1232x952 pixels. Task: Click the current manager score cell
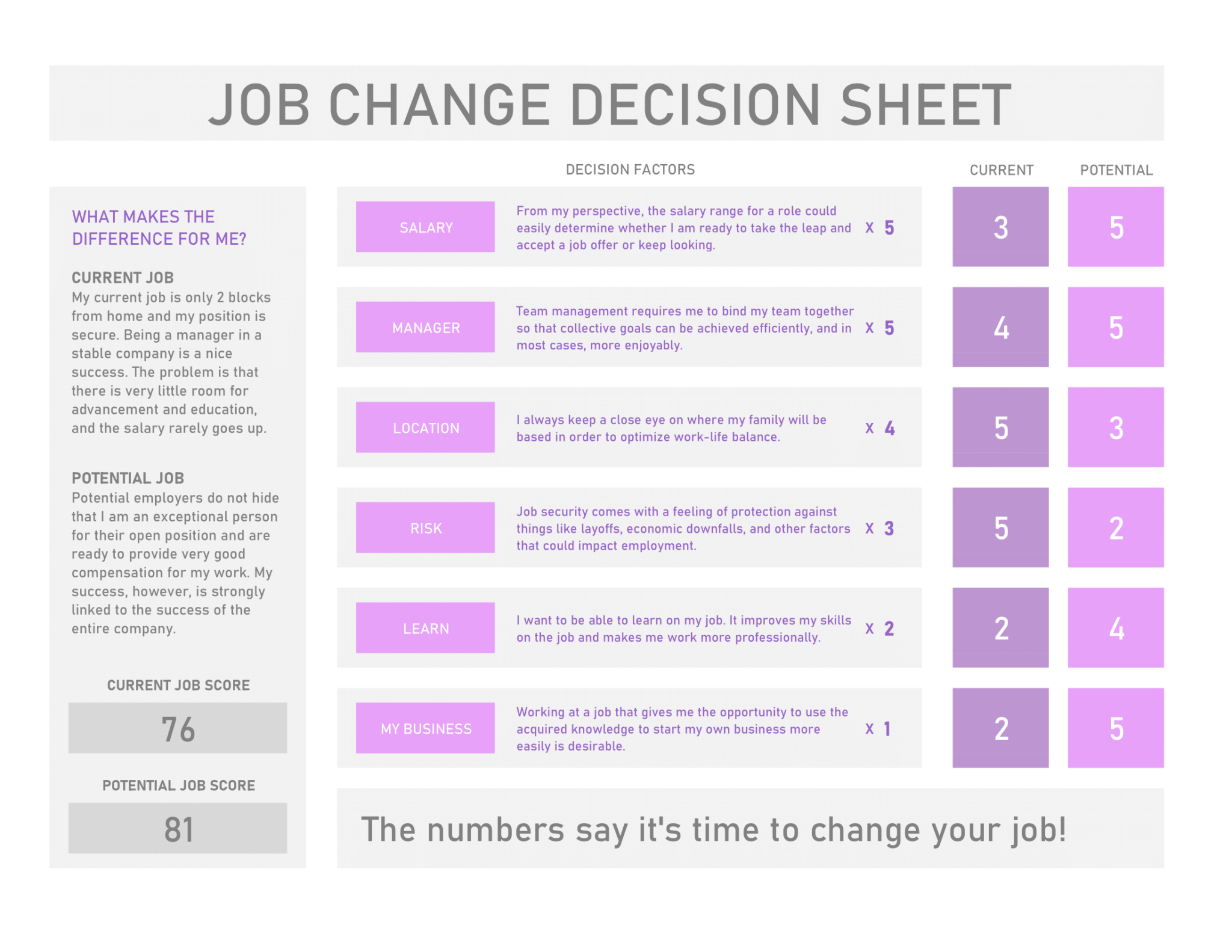(x=1000, y=327)
